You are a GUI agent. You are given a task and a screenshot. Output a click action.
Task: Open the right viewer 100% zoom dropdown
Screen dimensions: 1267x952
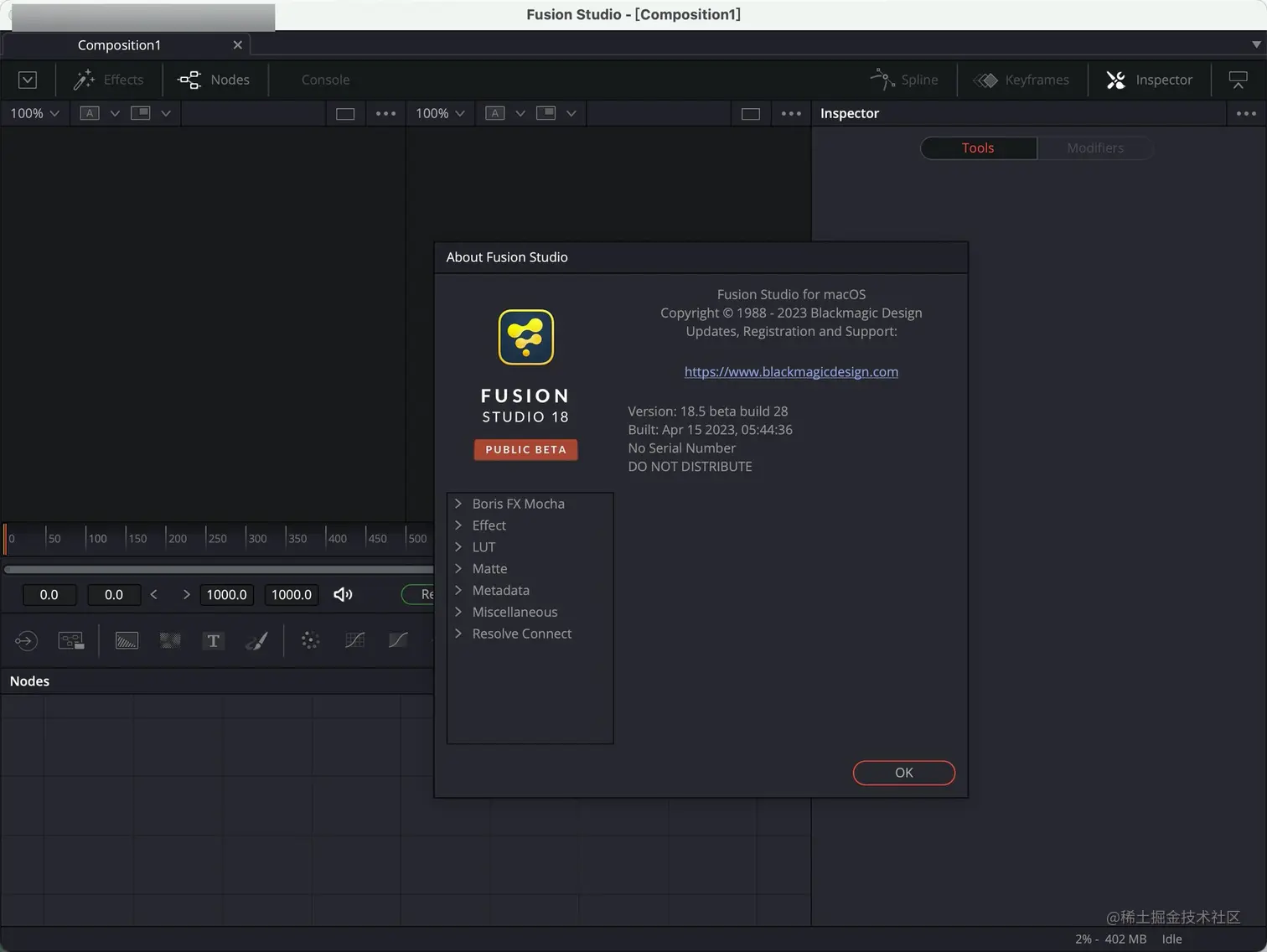[x=440, y=113]
